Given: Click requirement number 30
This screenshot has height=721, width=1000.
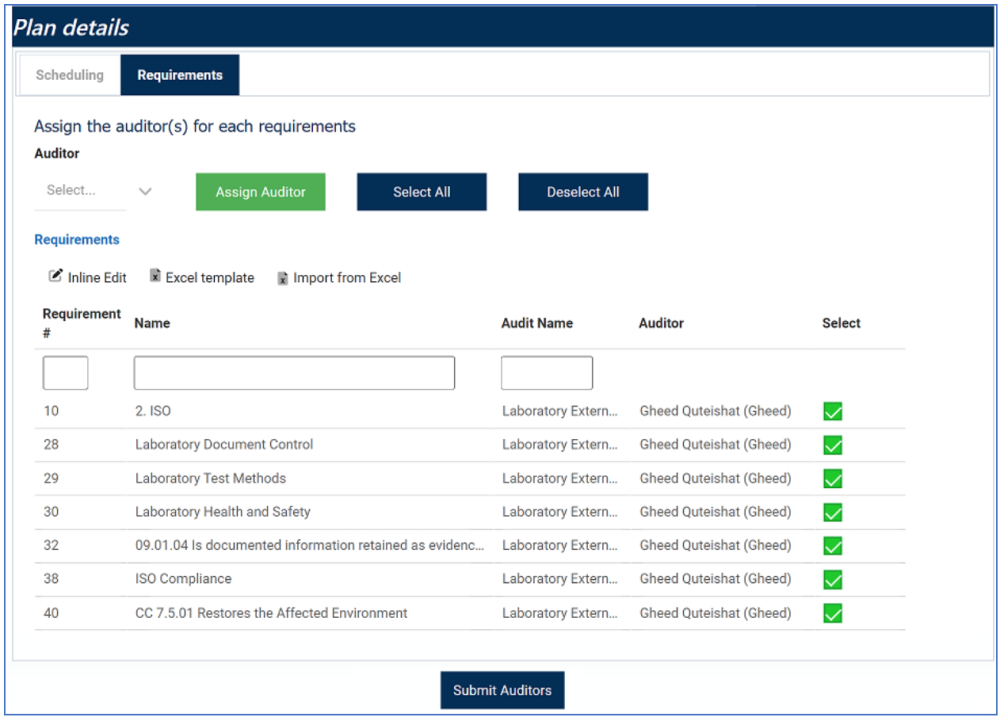Looking at the screenshot, I should 51,512.
